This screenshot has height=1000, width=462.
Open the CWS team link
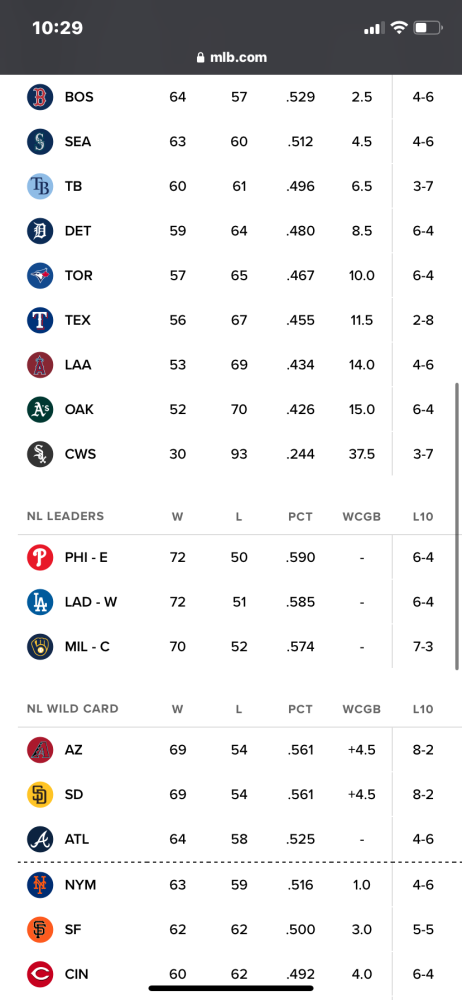pos(80,454)
